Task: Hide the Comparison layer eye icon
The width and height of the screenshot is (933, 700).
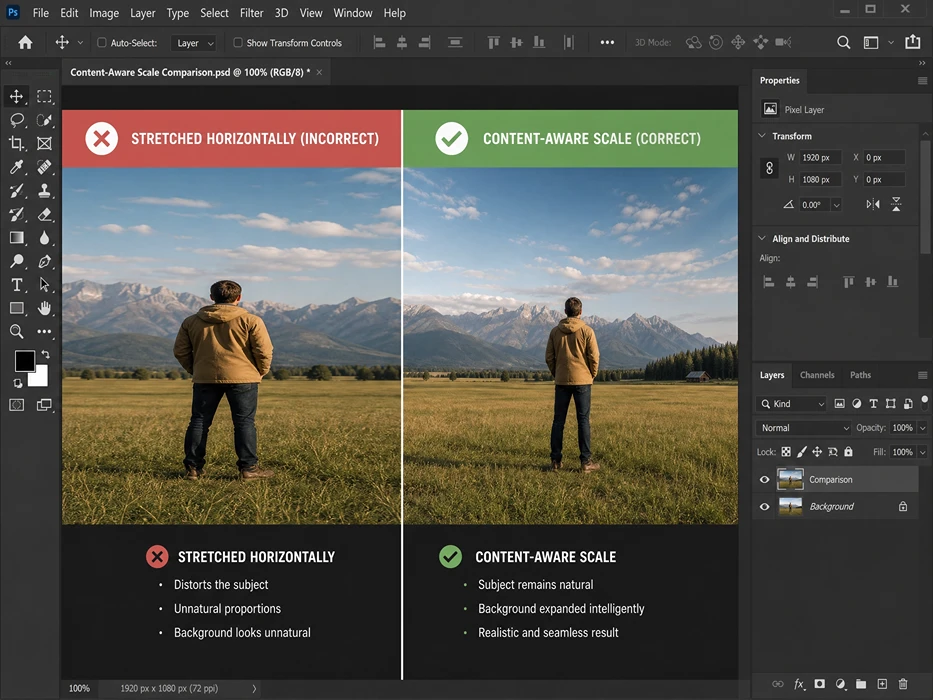Action: pyautogui.click(x=765, y=480)
